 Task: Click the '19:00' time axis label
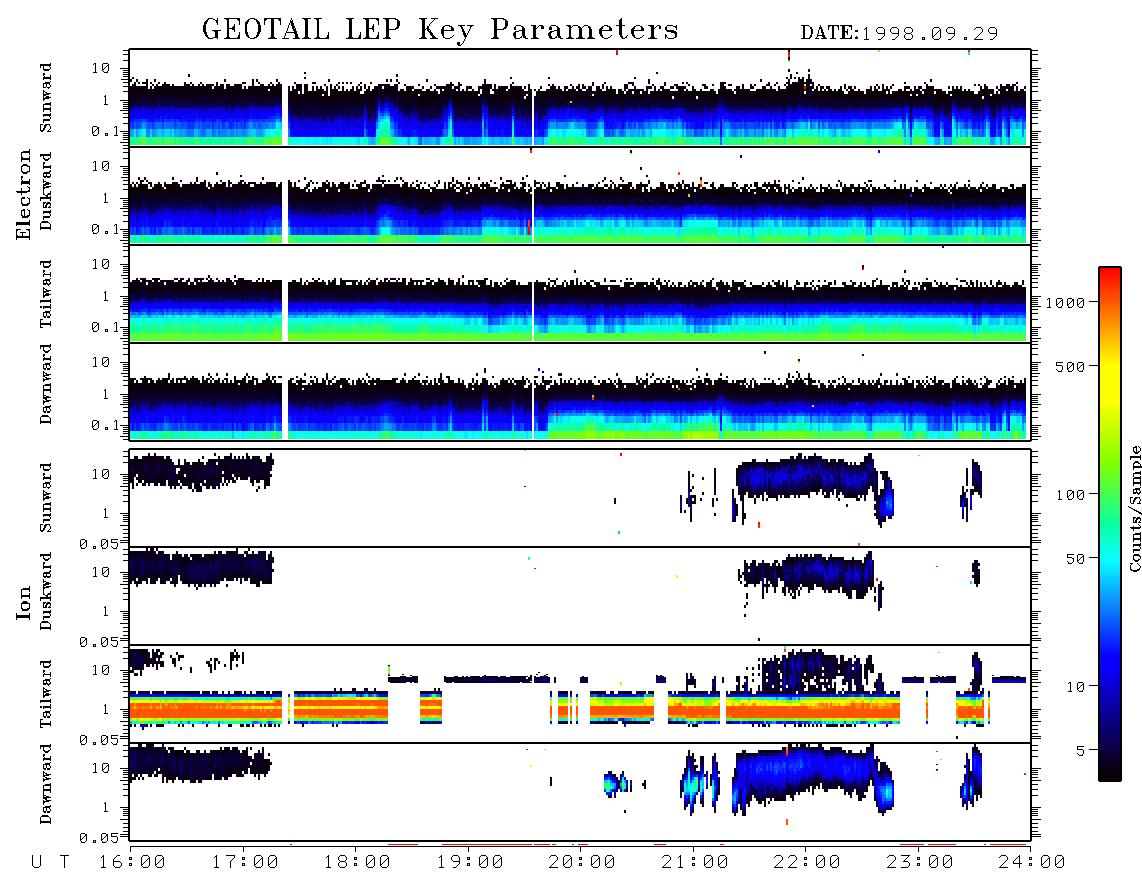(x=470, y=862)
